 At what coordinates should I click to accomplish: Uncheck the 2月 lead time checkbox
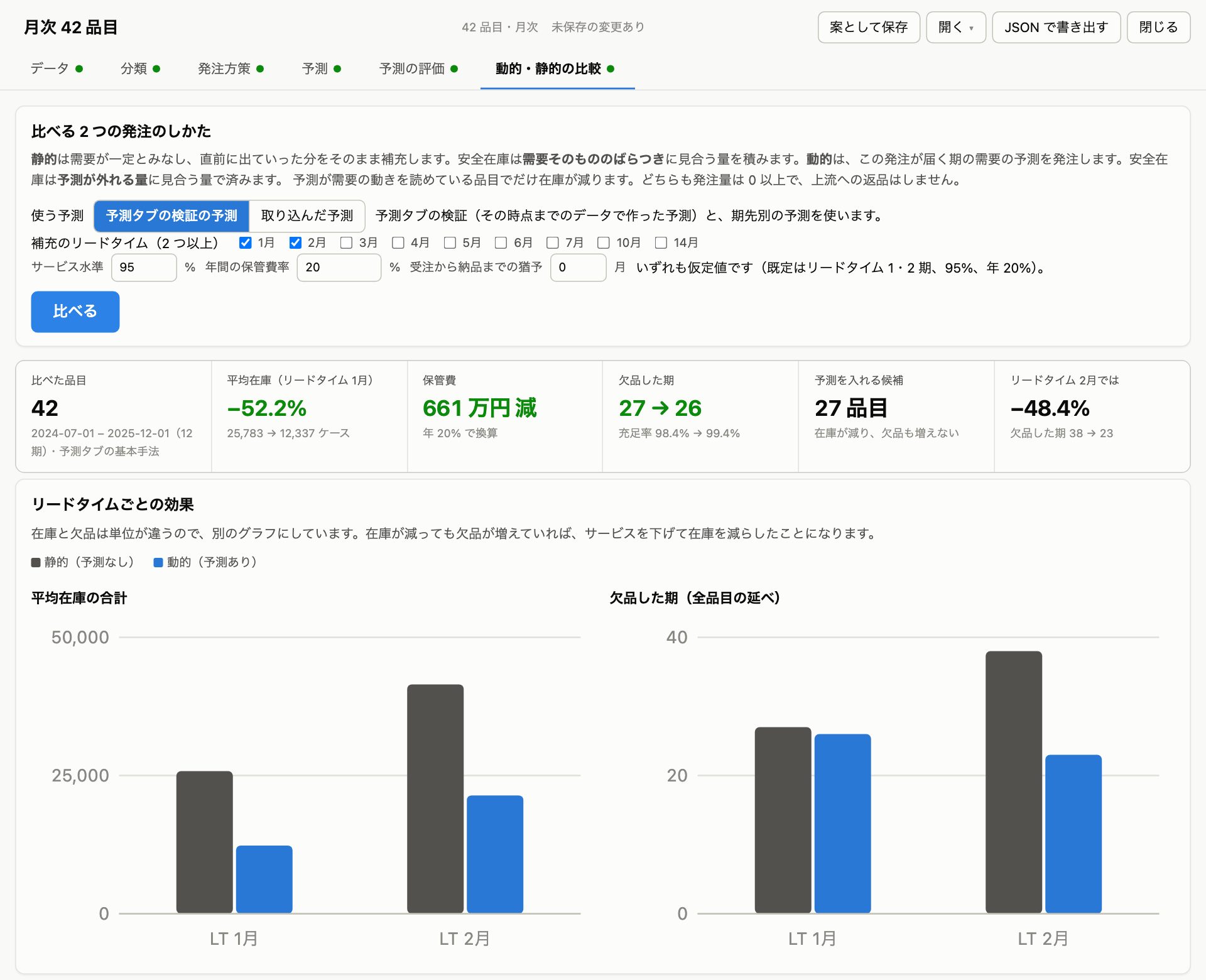pos(295,242)
